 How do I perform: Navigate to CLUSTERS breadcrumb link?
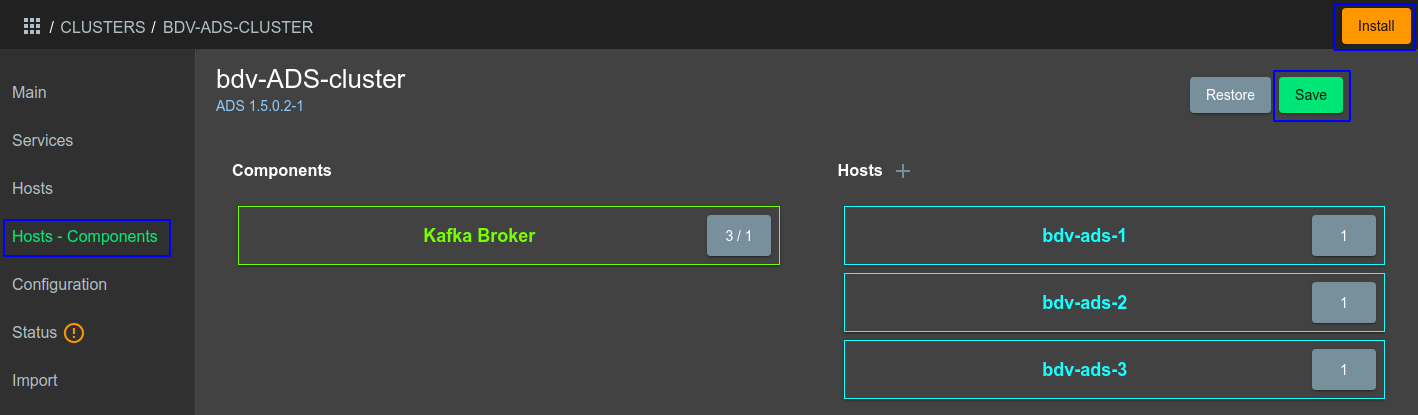103,27
